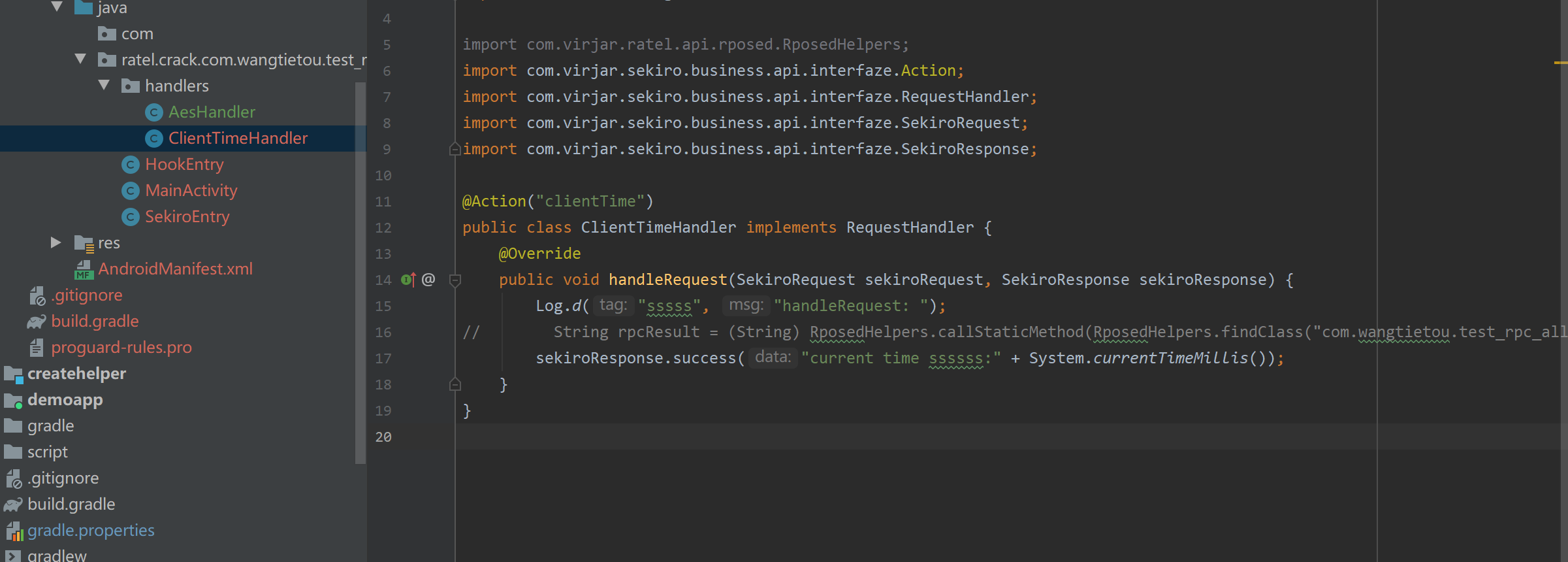Click the AndroidManifest.xml file icon
1568x562 pixels.
pyautogui.click(x=84, y=269)
